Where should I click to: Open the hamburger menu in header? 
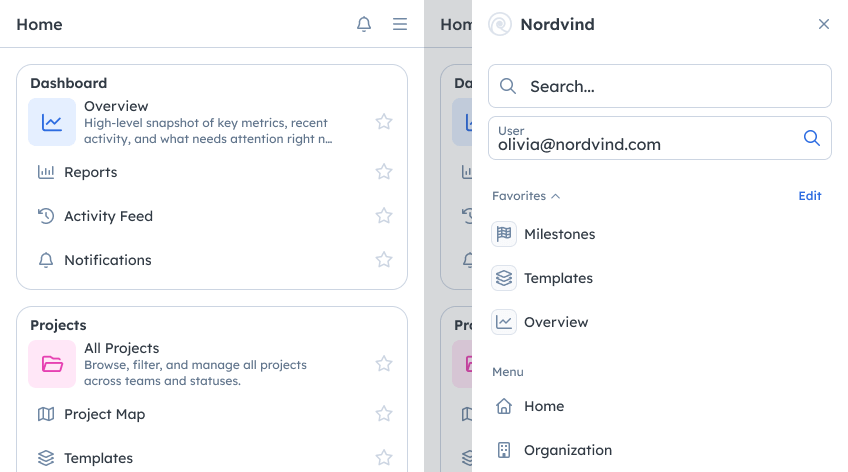pyautogui.click(x=400, y=24)
